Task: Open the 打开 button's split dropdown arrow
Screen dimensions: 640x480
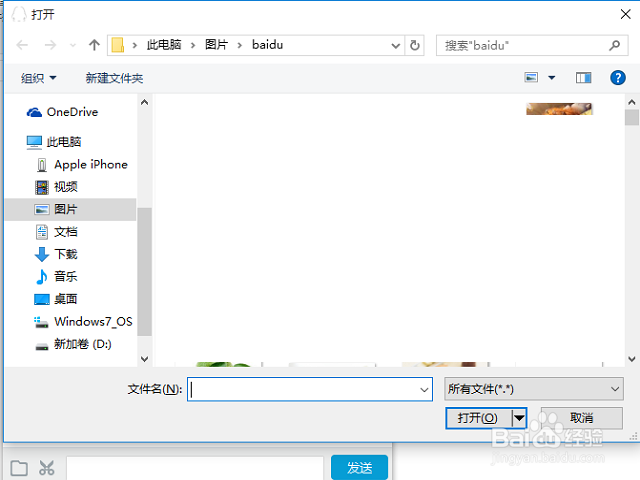Action: point(519,418)
